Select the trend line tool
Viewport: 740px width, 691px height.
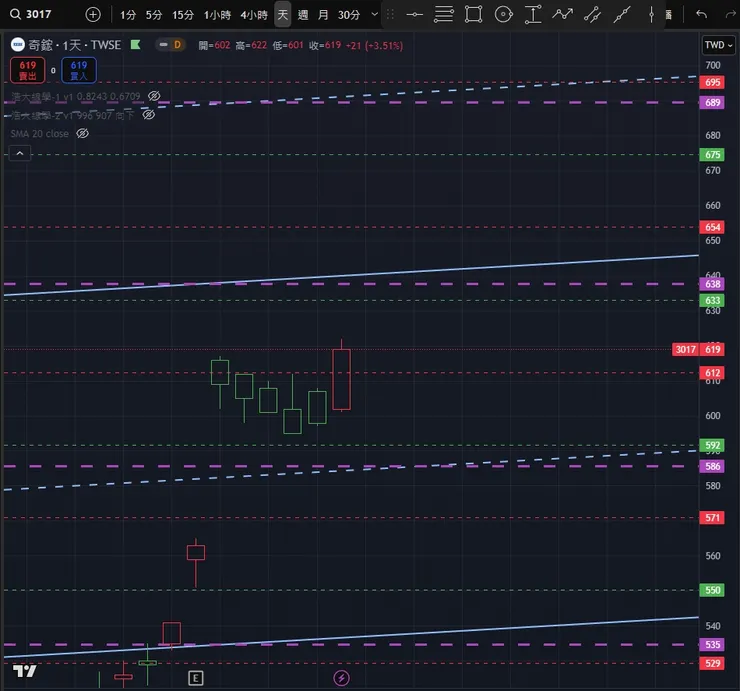(x=622, y=15)
